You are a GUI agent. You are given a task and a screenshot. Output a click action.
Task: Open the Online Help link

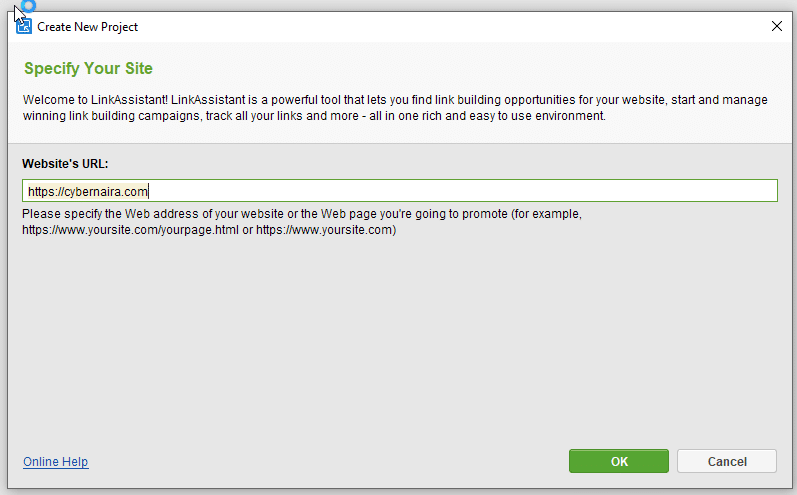(56, 462)
